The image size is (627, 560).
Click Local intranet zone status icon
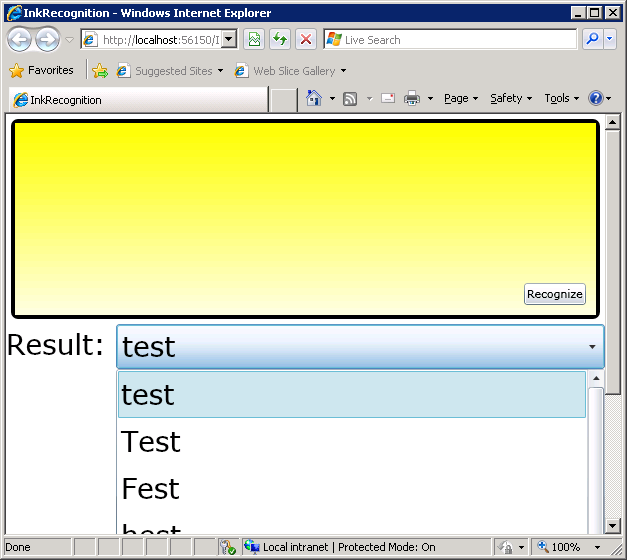pyautogui.click(x=252, y=546)
